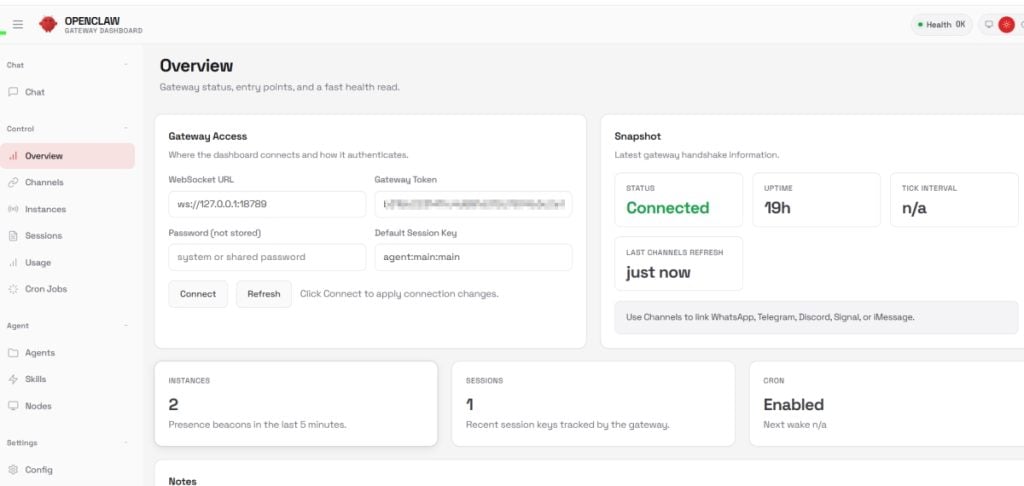
Task: Open the Instances broadcast icon in sidebar
Action: pos(13,209)
